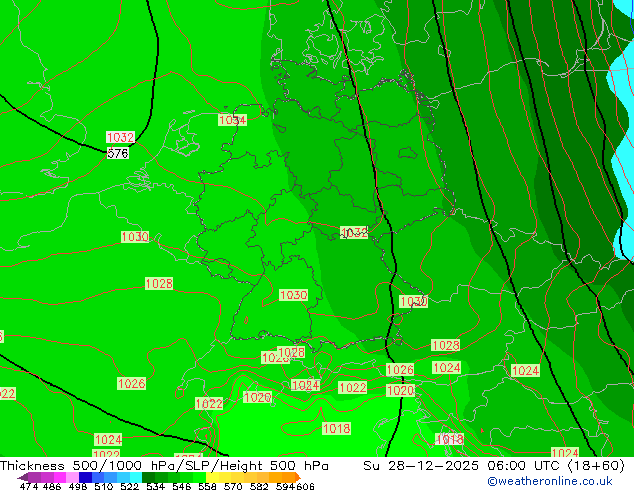Click the 1018 label north of Italy
The width and height of the screenshot is (634, 490).
(336, 429)
